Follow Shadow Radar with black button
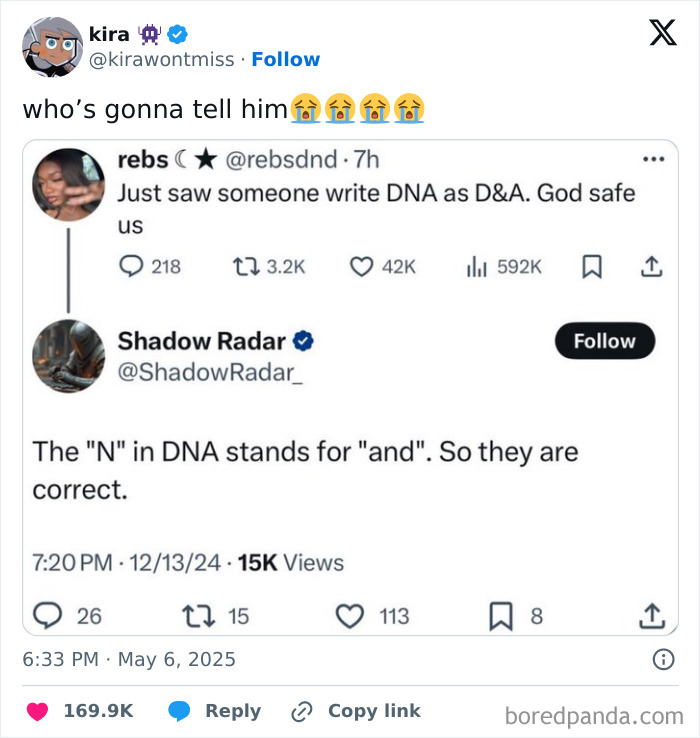Image resolution: width=700 pixels, height=738 pixels. (604, 341)
